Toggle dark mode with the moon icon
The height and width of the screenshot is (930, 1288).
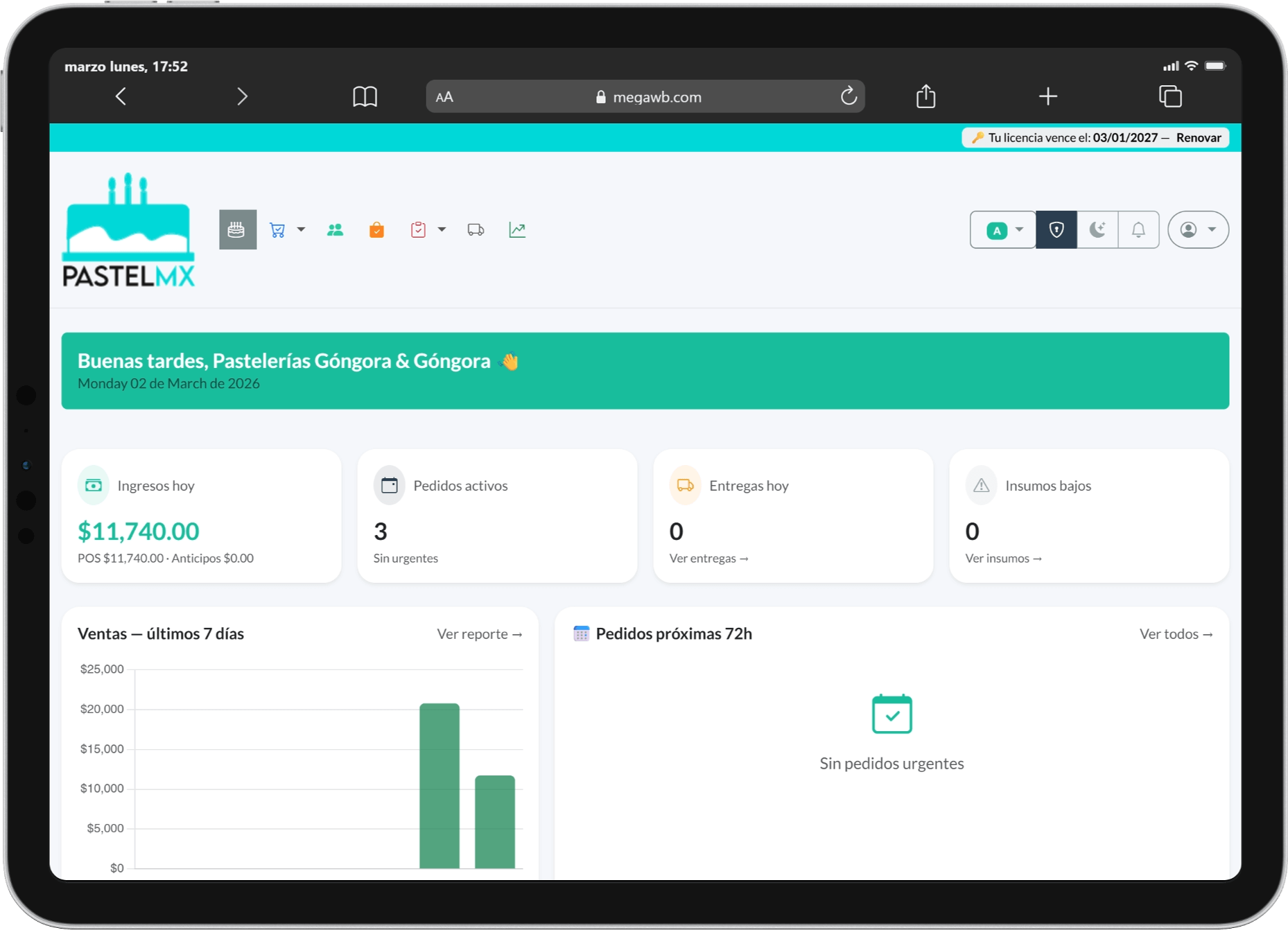[x=1097, y=230]
